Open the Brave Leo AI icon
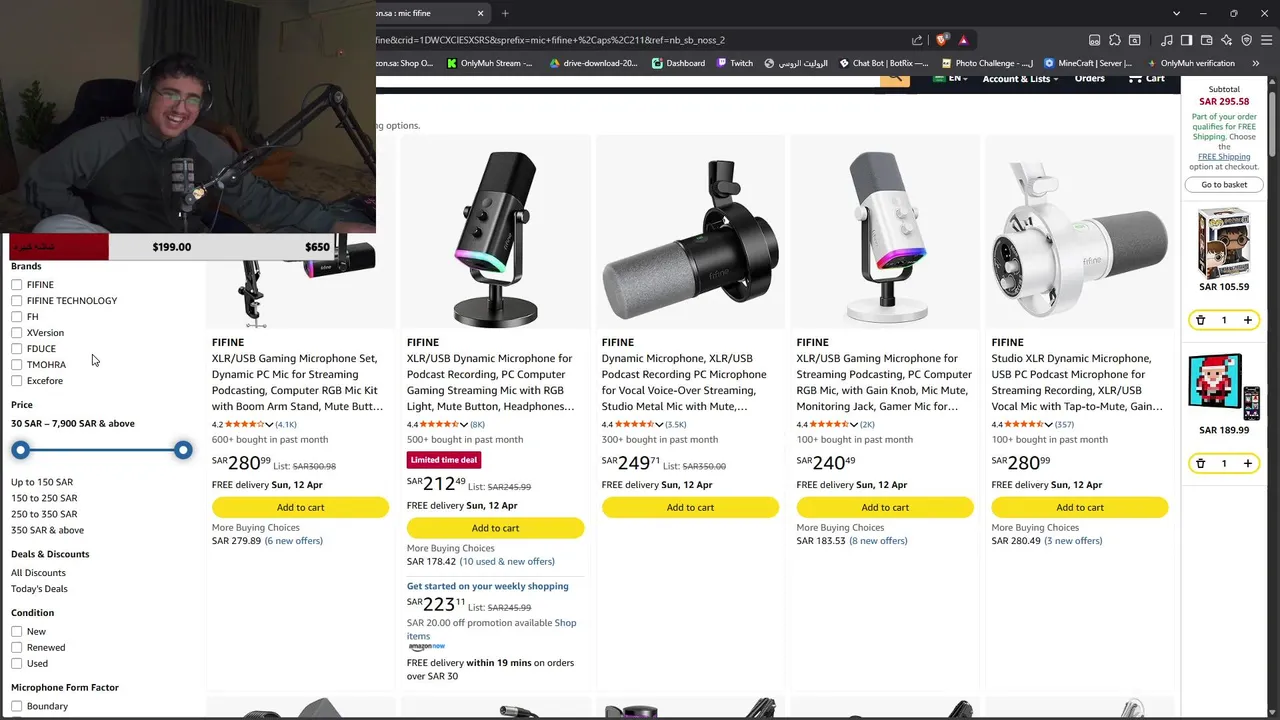Viewport: 1280px width, 720px height. (1226, 40)
